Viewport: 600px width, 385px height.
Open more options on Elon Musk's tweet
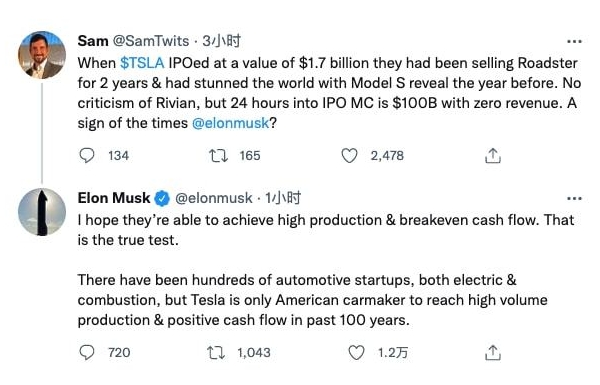point(574,199)
